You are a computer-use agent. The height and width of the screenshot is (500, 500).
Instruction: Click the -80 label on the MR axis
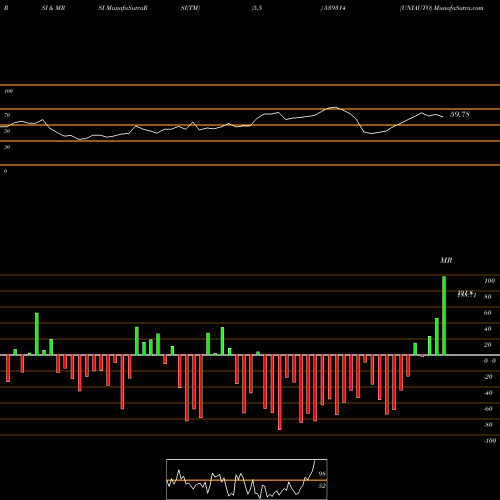[488, 425]
